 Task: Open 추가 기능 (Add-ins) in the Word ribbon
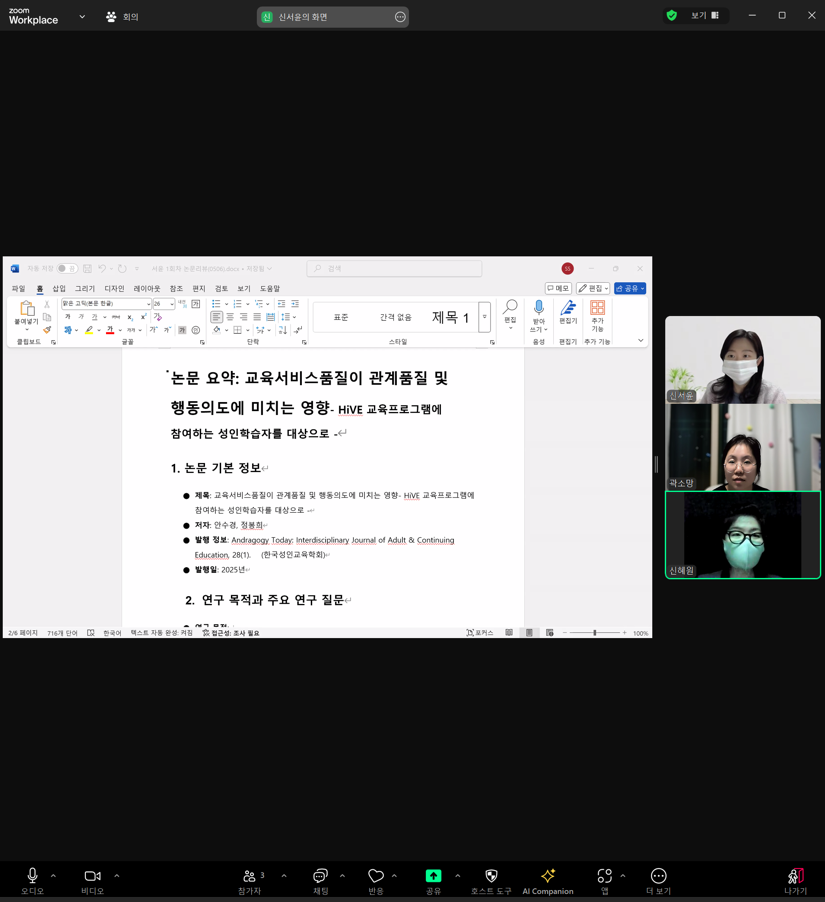tap(598, 312)
